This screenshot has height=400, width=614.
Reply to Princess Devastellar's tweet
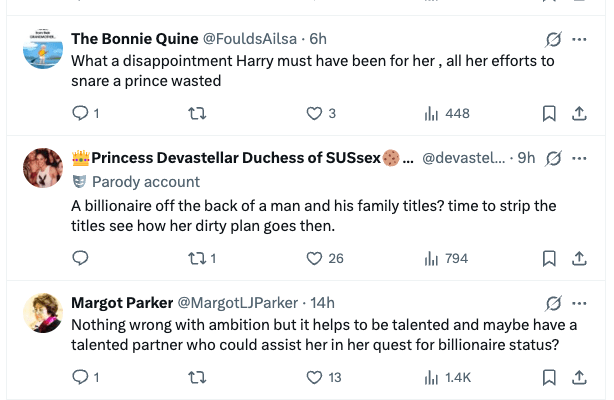(81, 259)
